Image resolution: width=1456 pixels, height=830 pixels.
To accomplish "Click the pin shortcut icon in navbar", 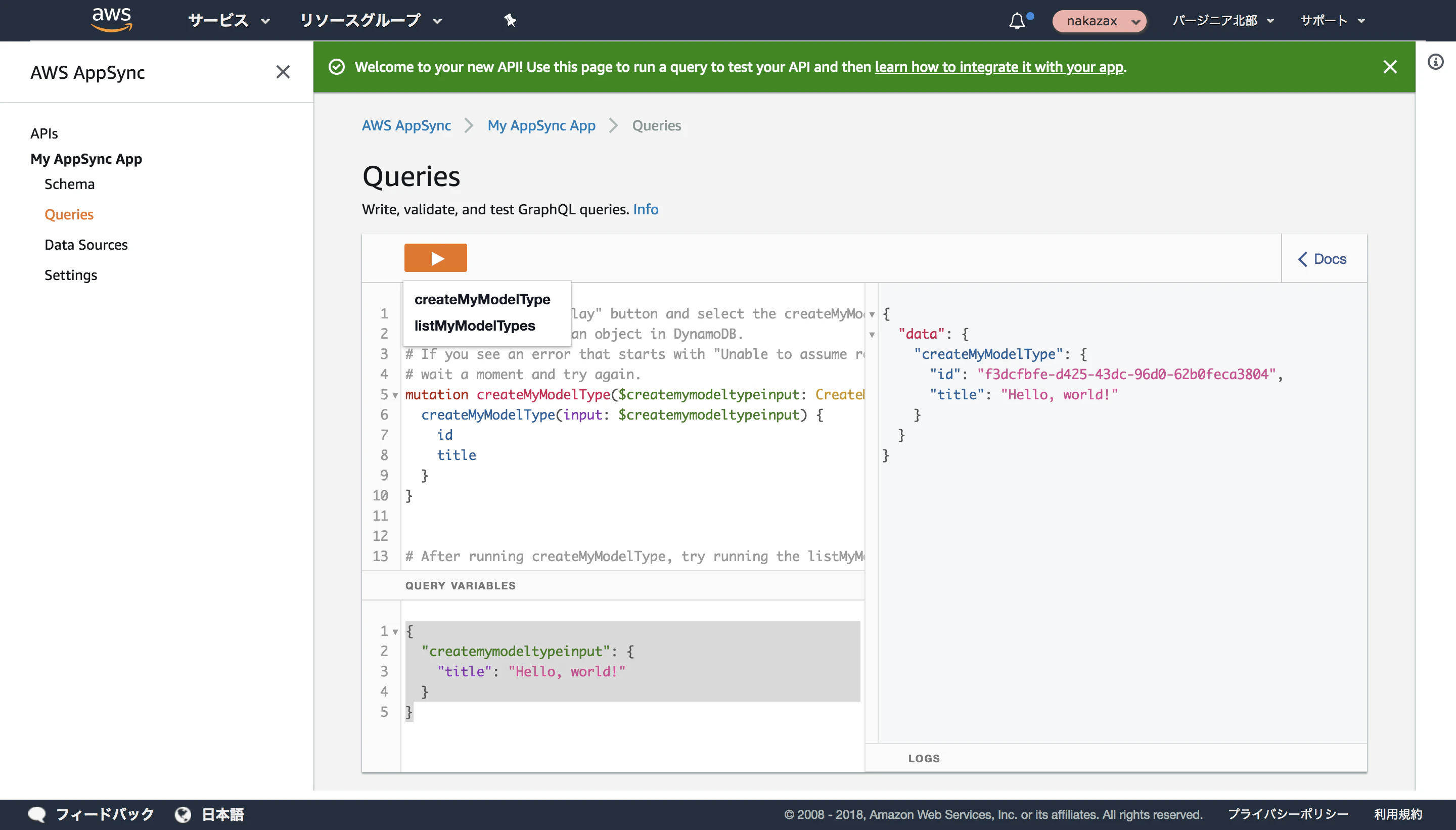I will tap(510, 21).
